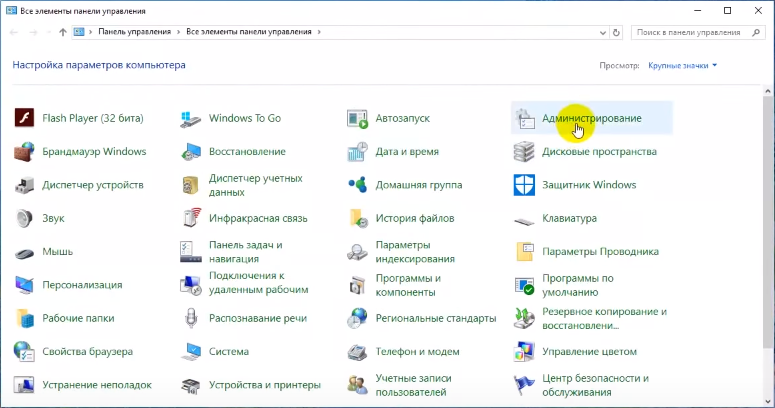The image size is (775, 408).
Task: Open the Подключения к удаленным рабочим icon
Action: tap(191, 285)
